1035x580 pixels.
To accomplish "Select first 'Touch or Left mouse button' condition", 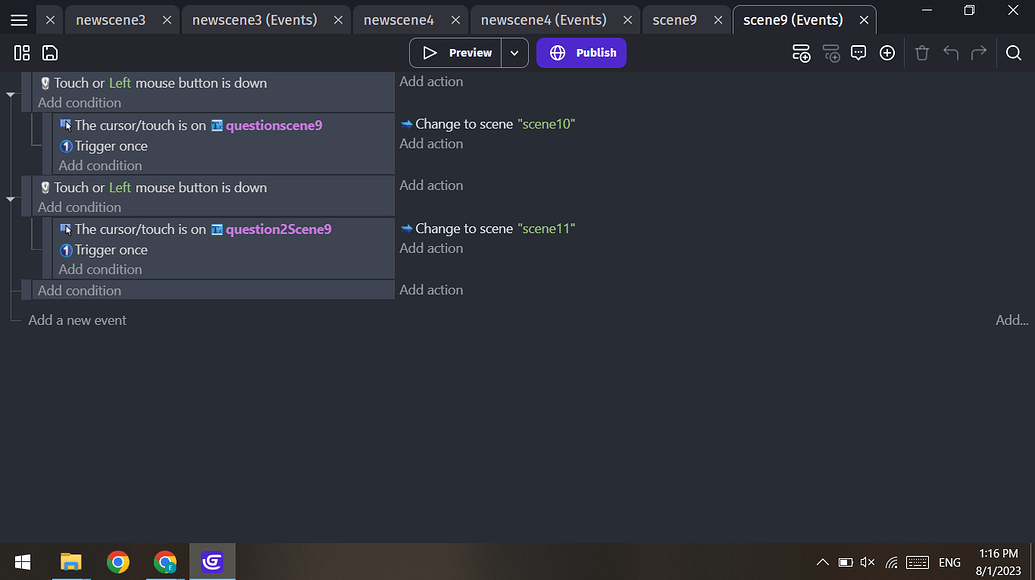I will click(154, 83).
